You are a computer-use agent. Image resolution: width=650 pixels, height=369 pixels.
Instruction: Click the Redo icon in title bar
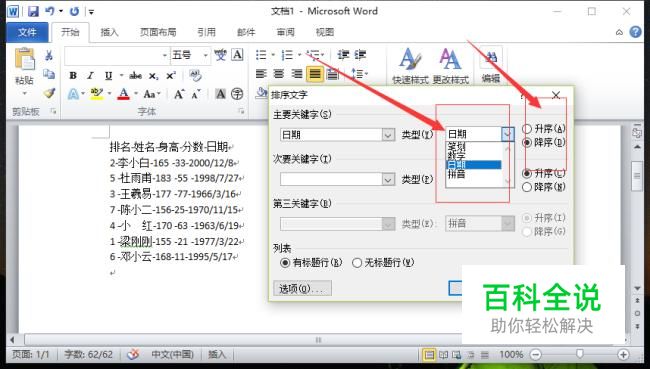click(75, 11)
